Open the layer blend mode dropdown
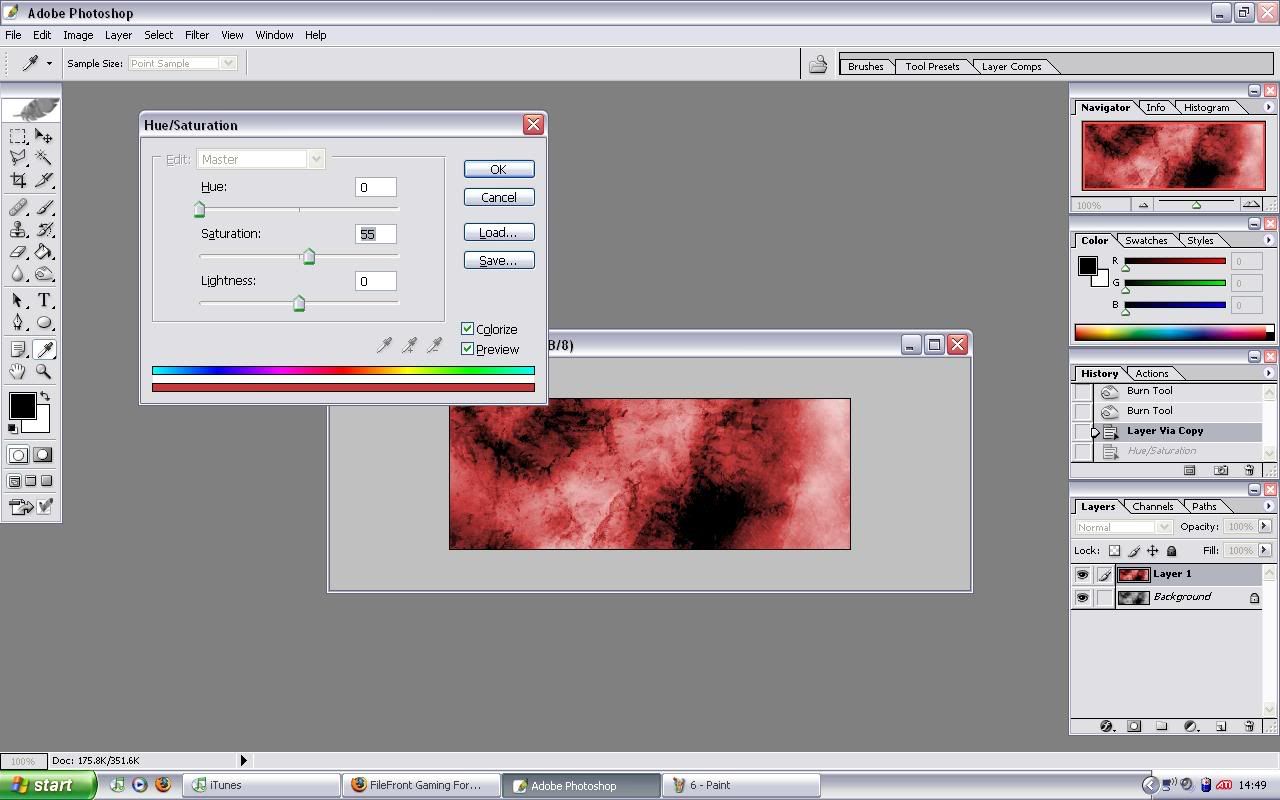 (x=1123, y=527)
